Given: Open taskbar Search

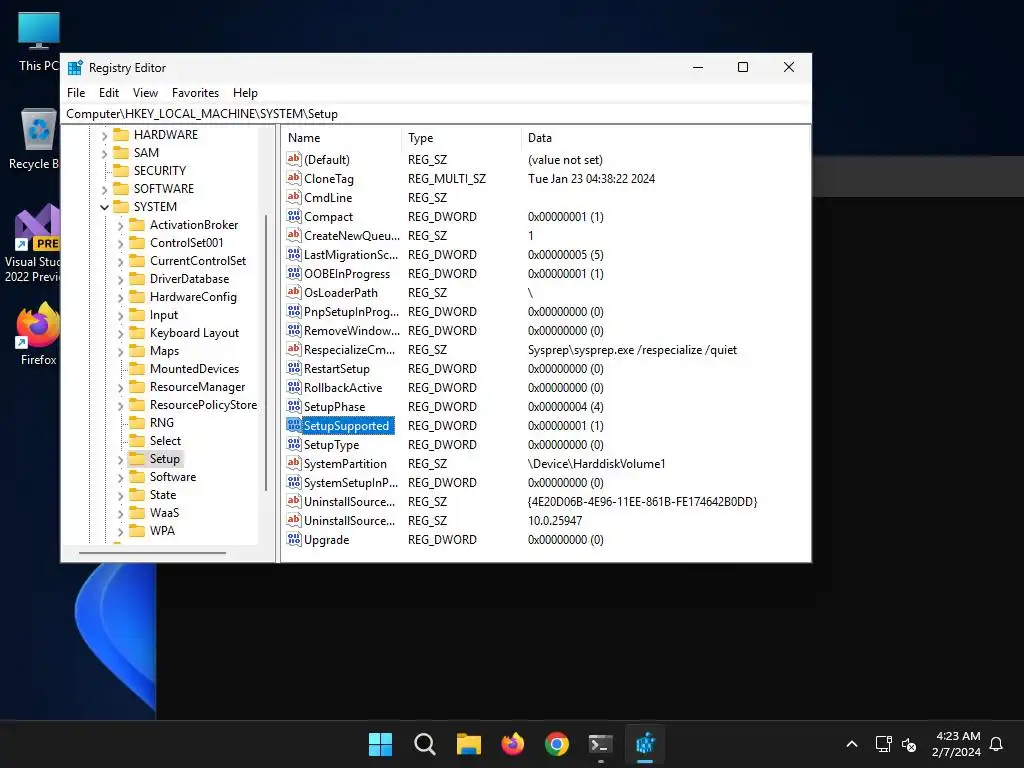Looking at the screenshot, I should 424,744.
